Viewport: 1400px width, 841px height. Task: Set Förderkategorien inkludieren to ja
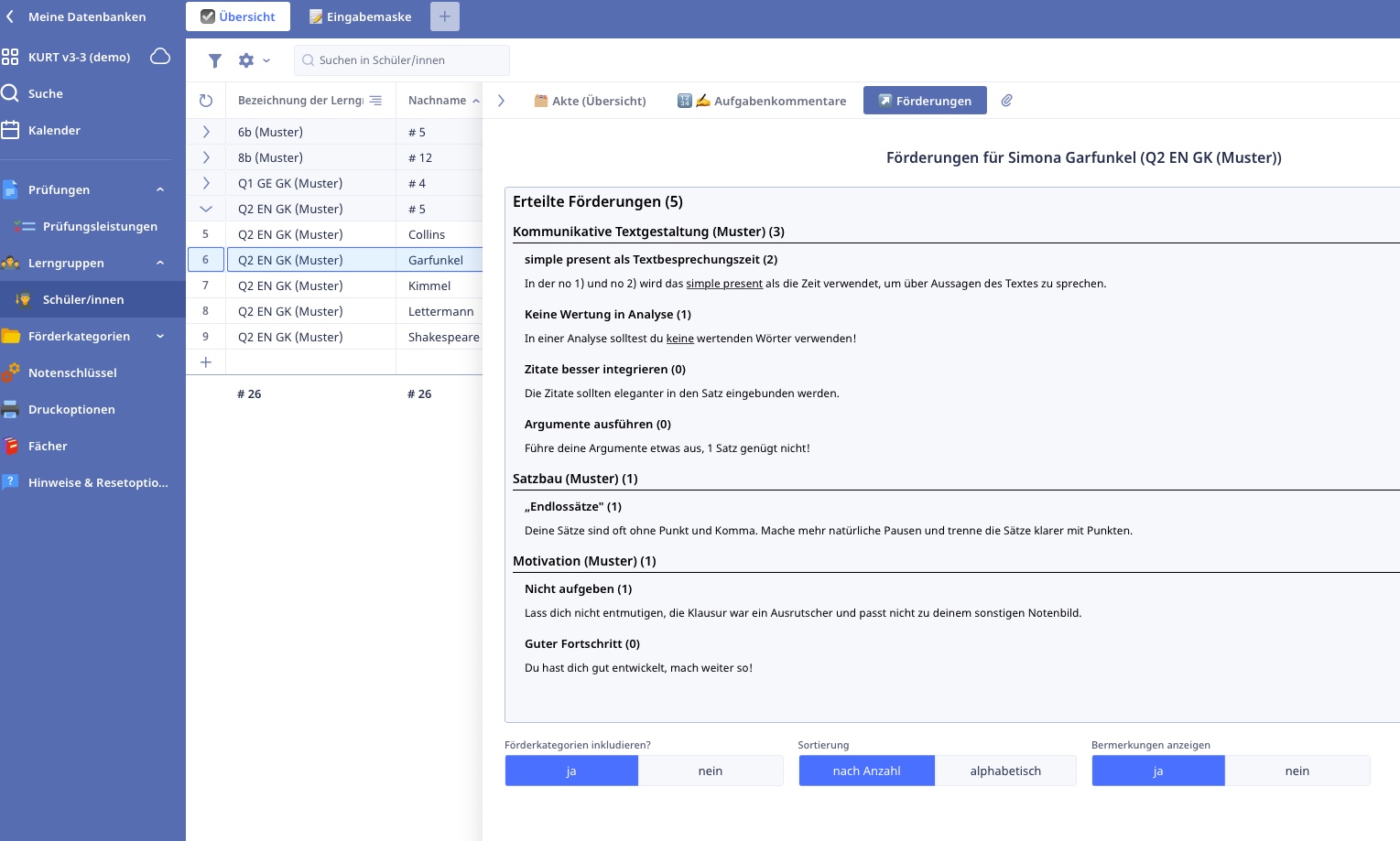click(571, 771)
